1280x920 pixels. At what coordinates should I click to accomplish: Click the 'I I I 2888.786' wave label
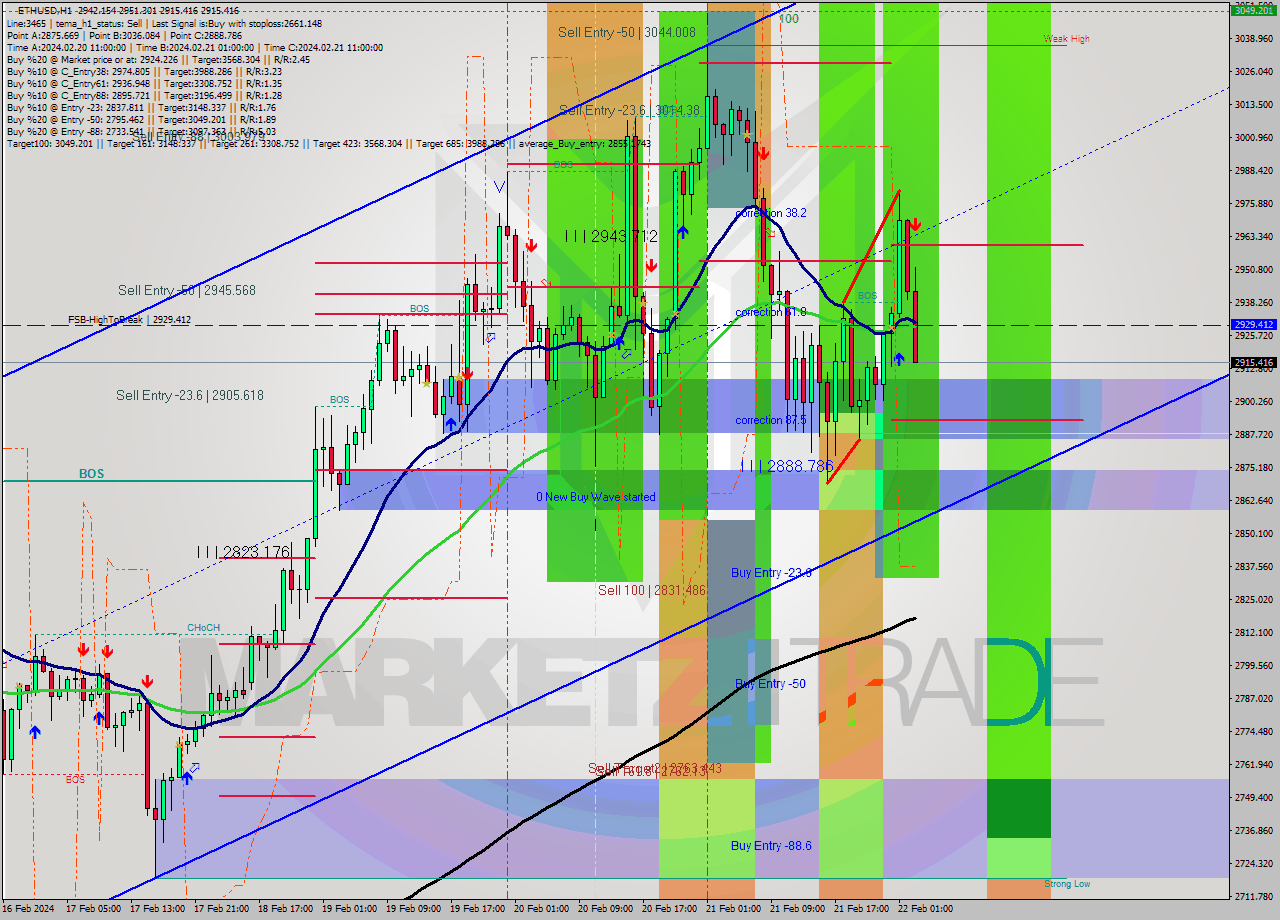click(787, 466)
